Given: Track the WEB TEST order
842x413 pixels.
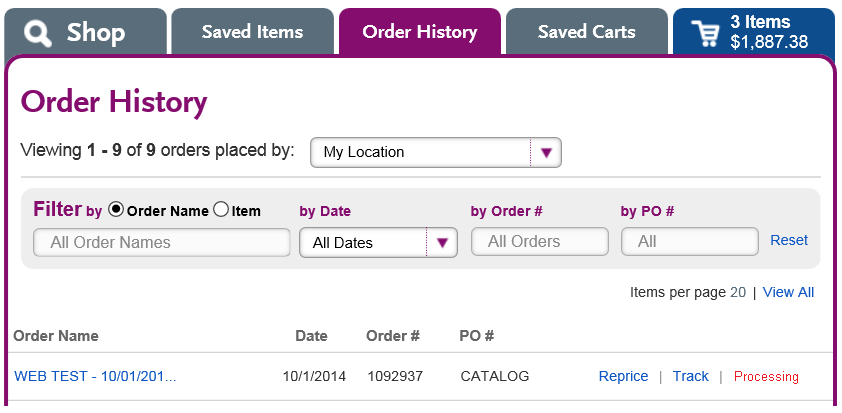Looking at the screenshot, I should tap(691, 376).
